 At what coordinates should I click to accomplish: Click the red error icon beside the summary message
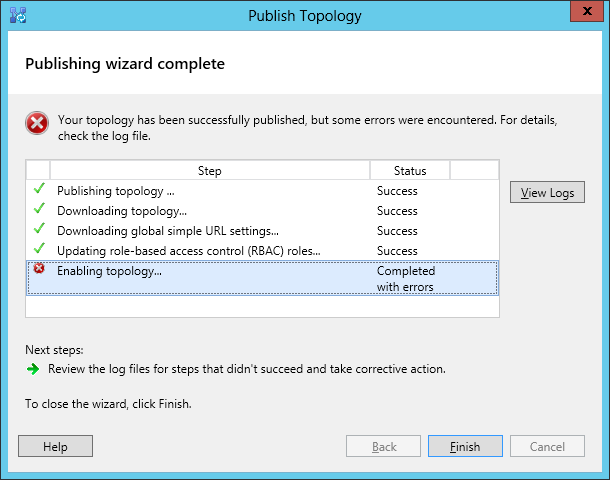point(37,123)
